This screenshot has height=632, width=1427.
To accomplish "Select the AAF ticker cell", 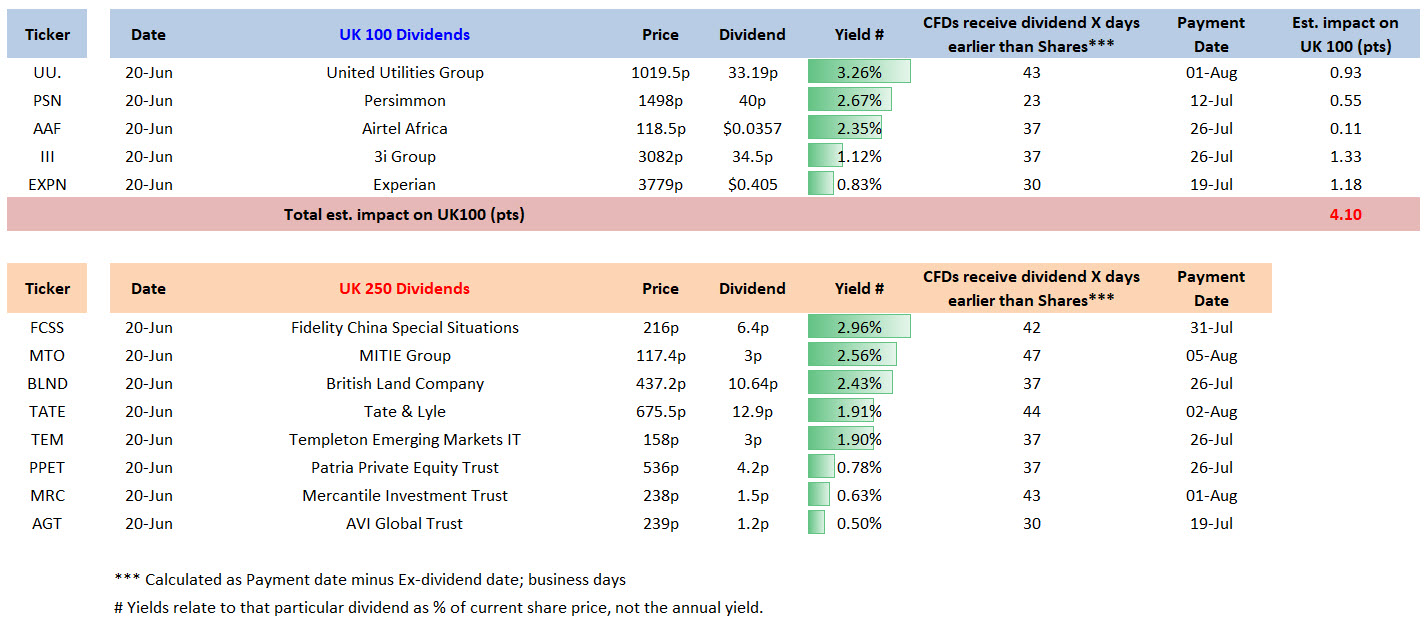I will point(47,129).
